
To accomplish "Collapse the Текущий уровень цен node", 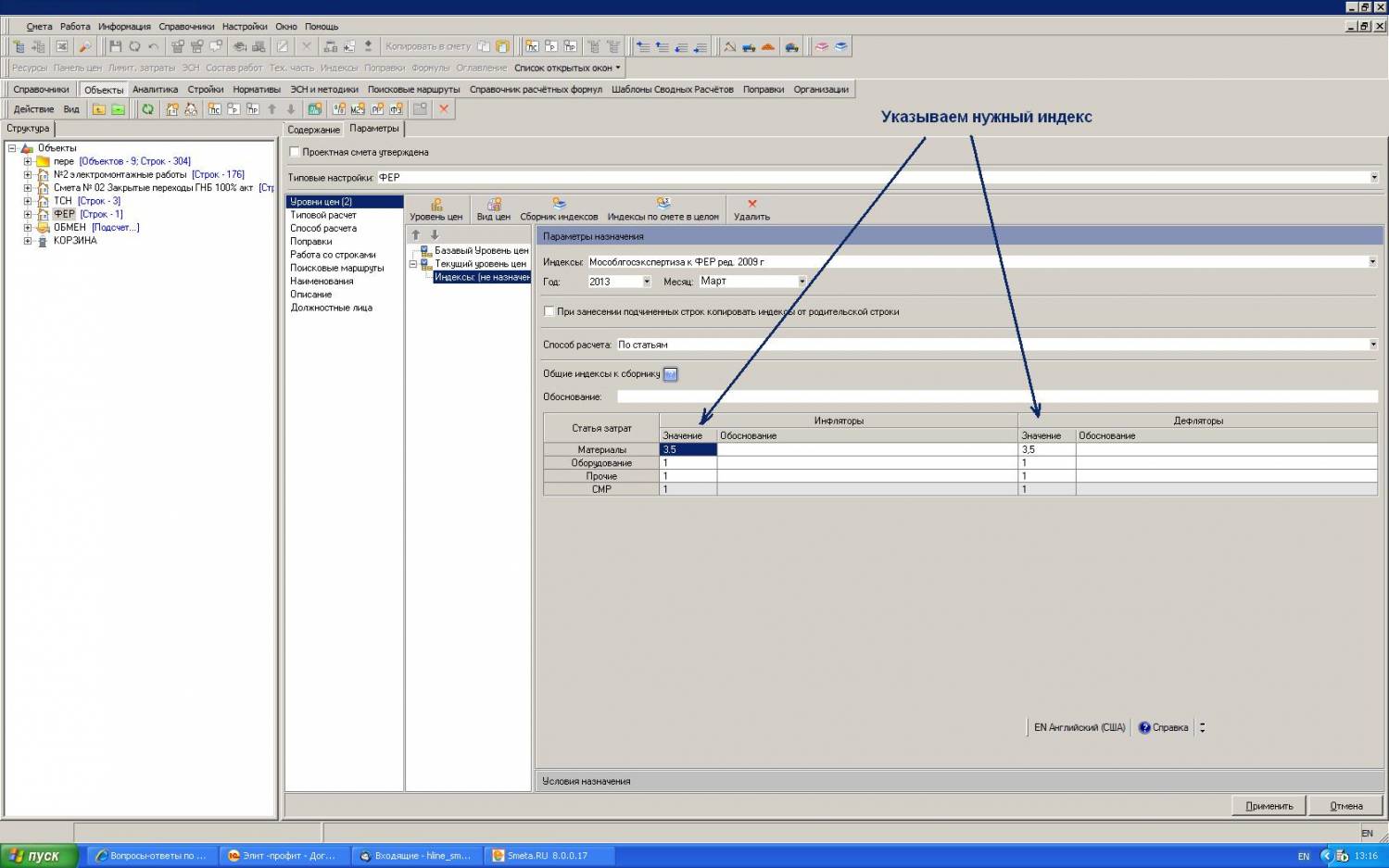I will click(413, 264).
